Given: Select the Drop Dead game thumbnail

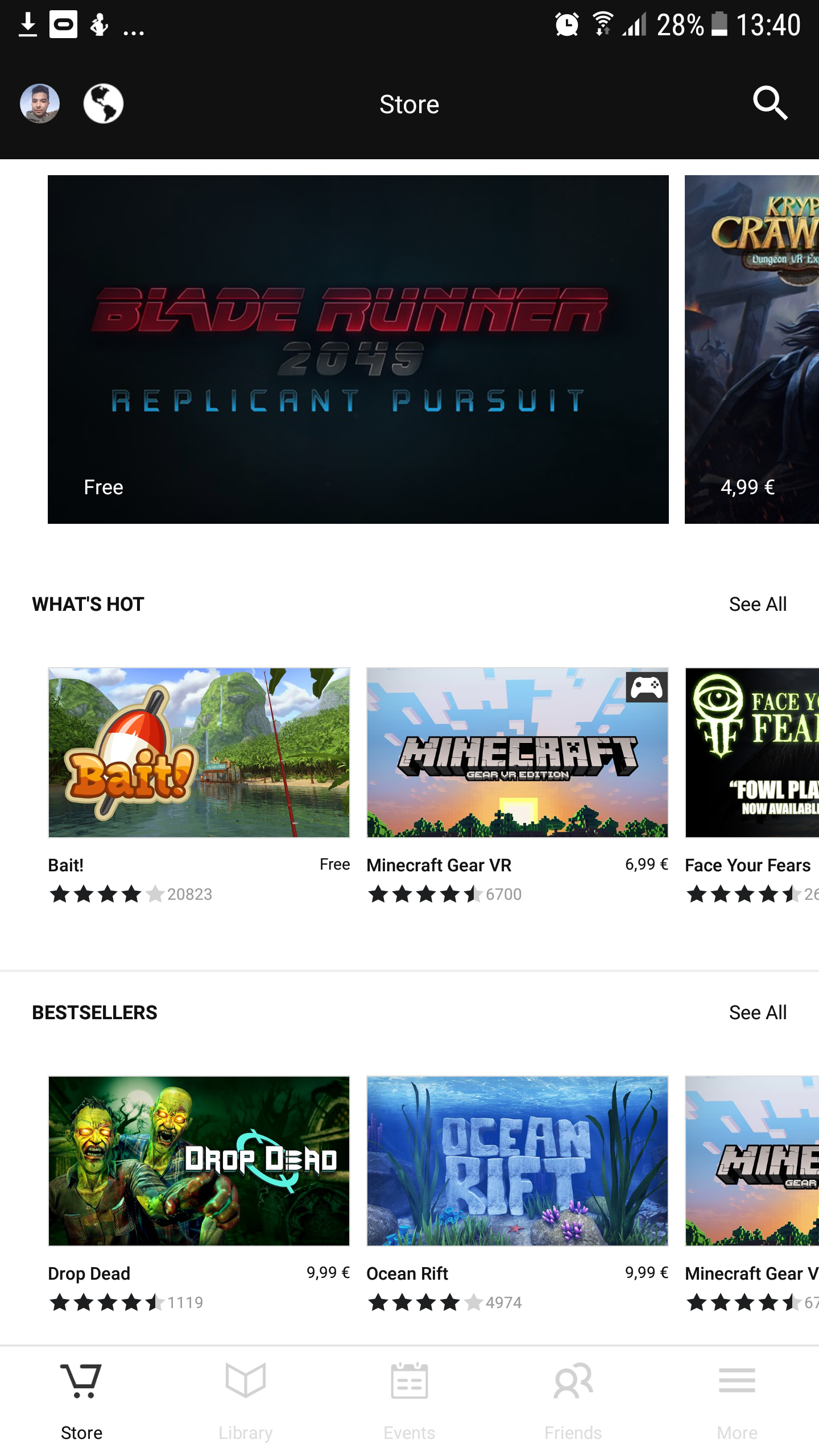Looking at the screenshot, I should [199, 1161].
